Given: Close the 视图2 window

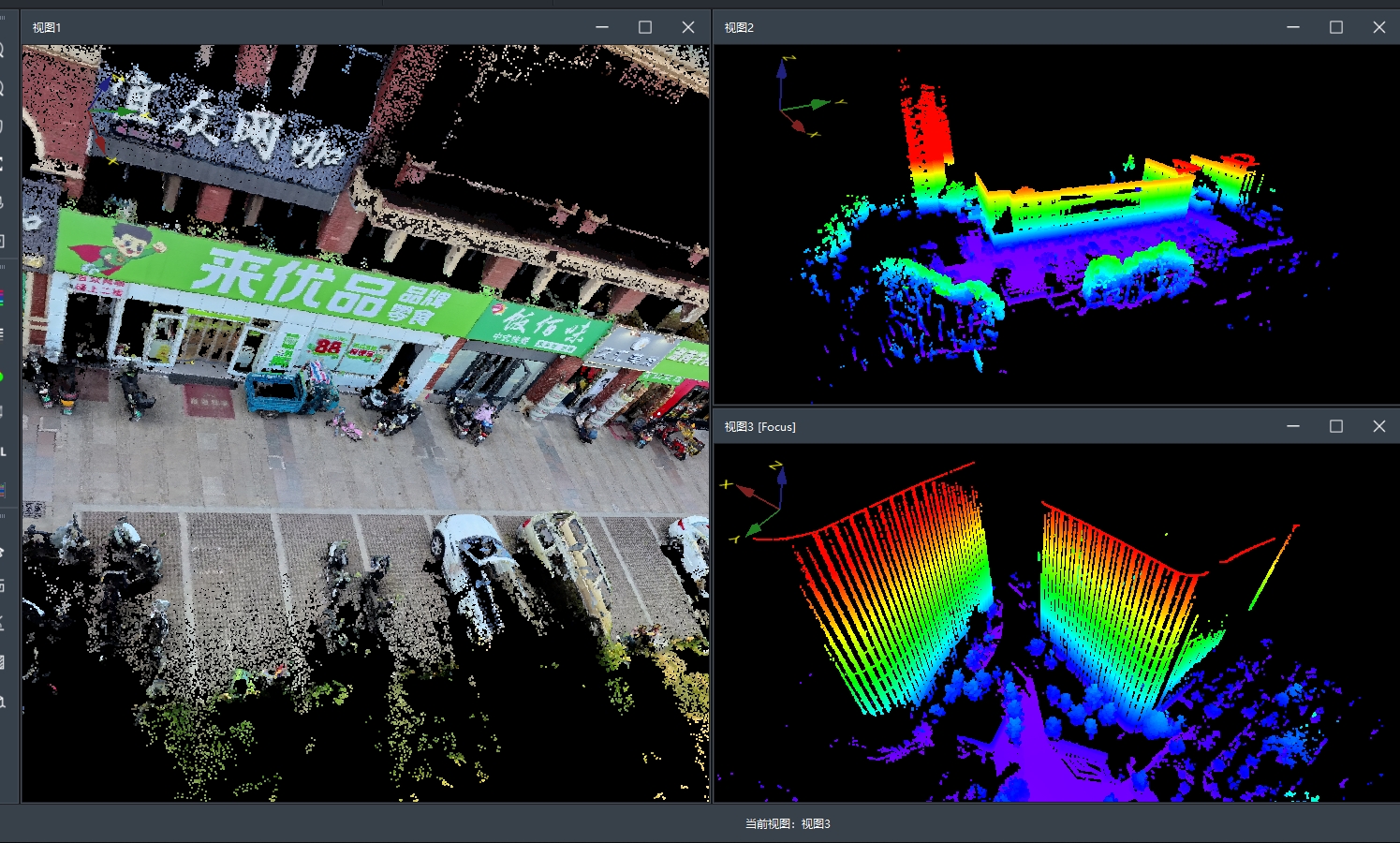Looking at the screenshot, I should click(x=1379, y=27).
